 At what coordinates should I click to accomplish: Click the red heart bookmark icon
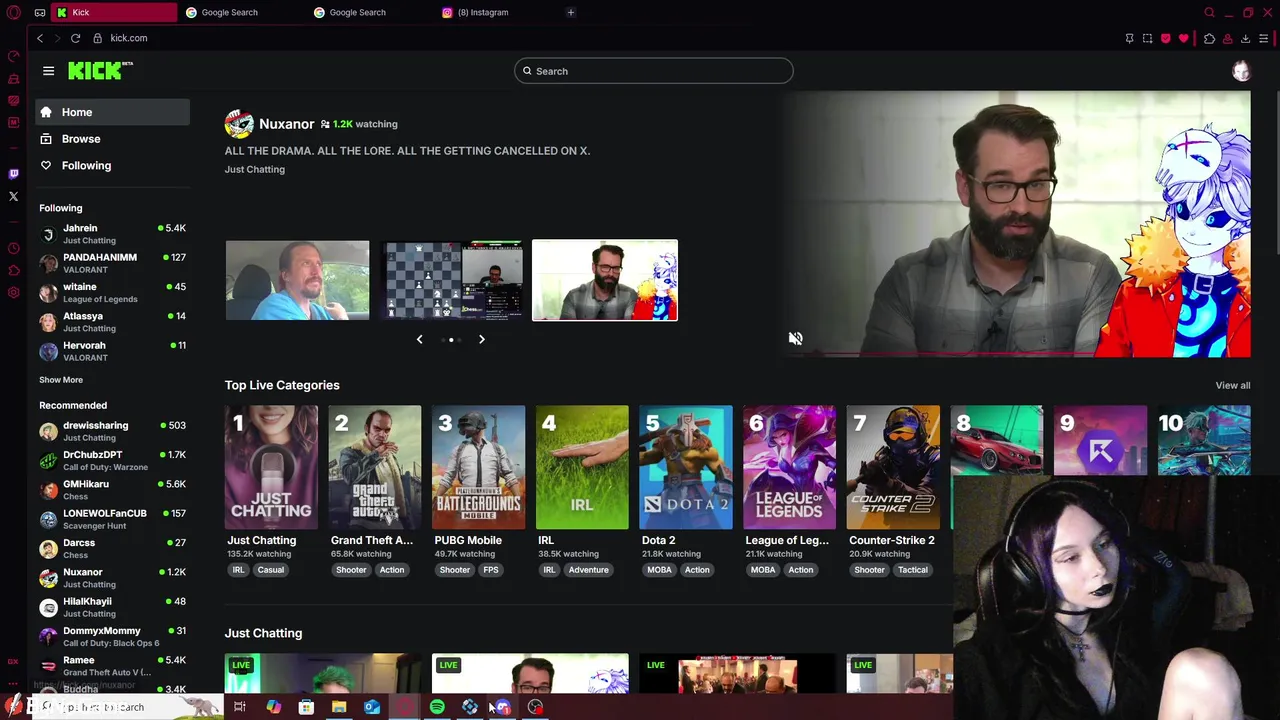pos(1183,38)
